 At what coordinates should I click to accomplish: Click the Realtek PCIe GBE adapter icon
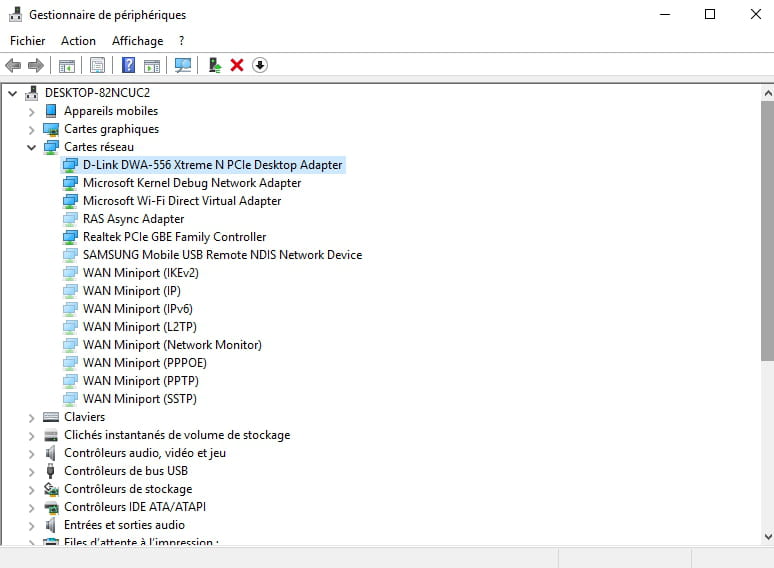click(70, 237)
